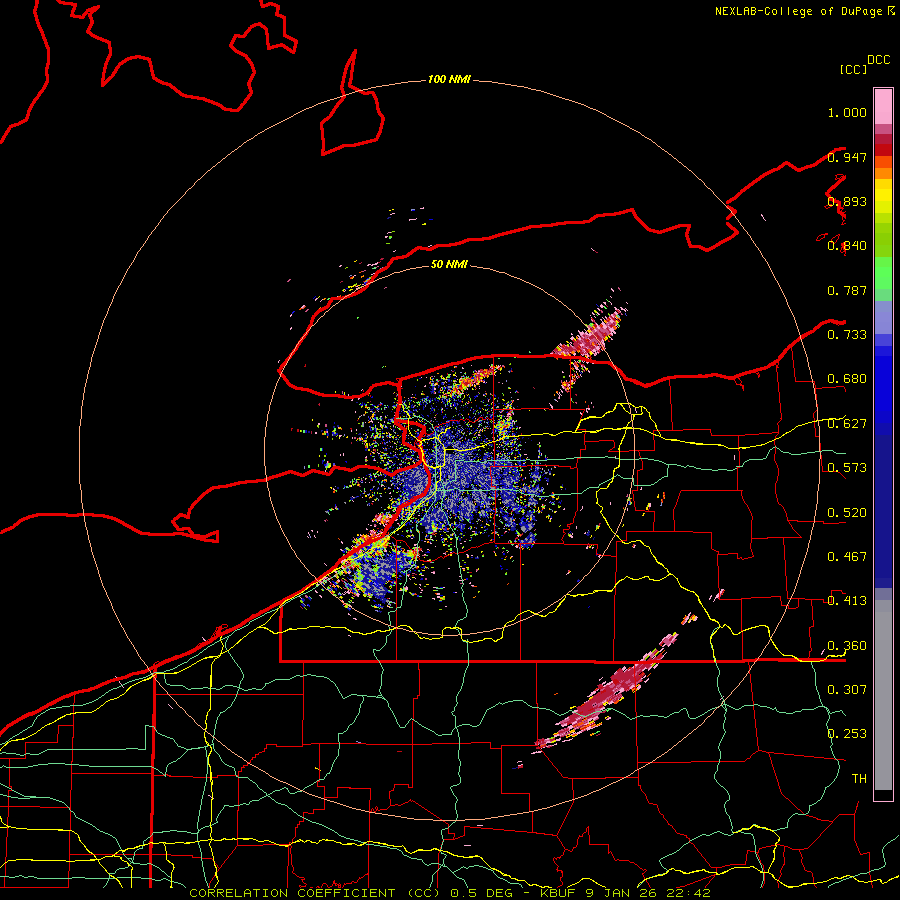Click the Correlation Coefficient caption at bottom

pyautogui.click(x=450, y=893)
